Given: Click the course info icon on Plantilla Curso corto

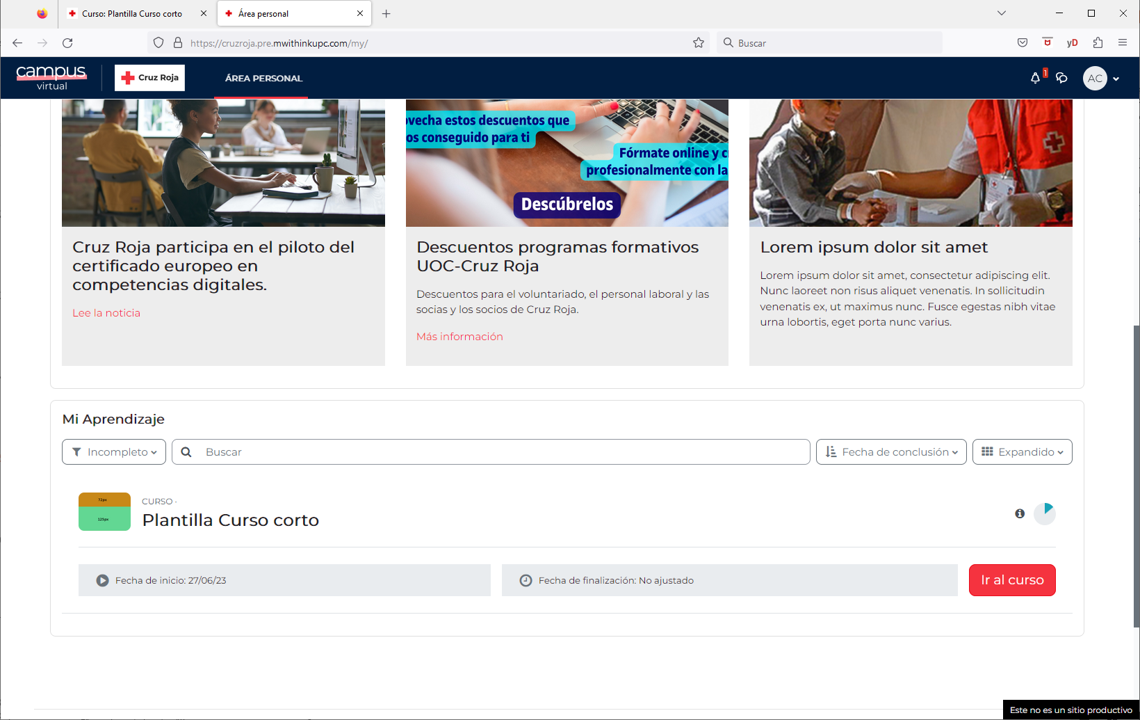Looking at the screenshot, I should click(1019, 513).
